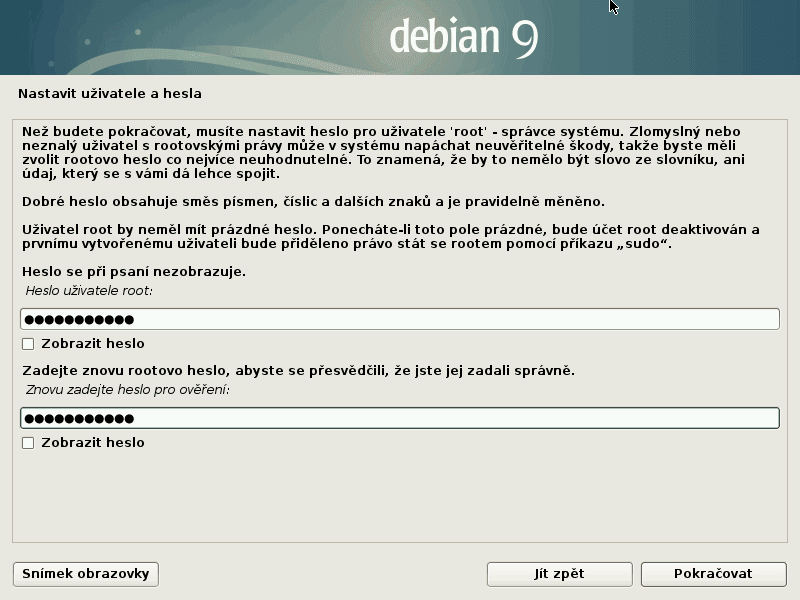Click the 'Dobré heslo obsahuje směs písmen' sentence
800x600 pixels.
[x=313, y=202]
